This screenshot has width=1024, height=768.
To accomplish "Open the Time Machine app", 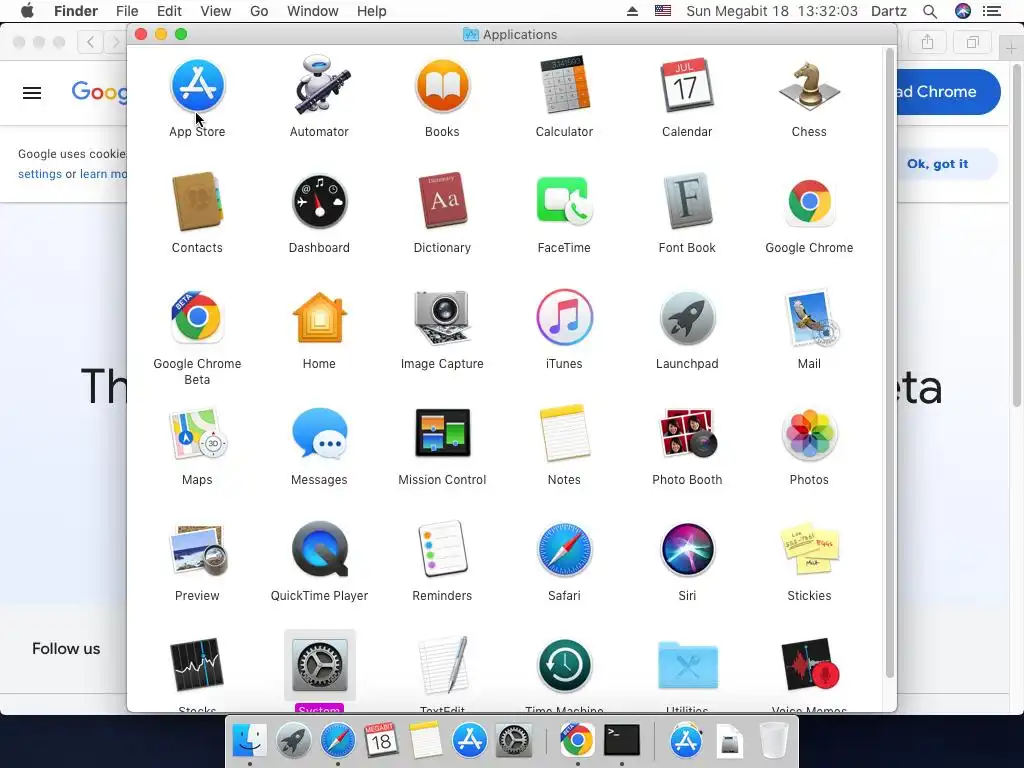I will coord(564,665).
